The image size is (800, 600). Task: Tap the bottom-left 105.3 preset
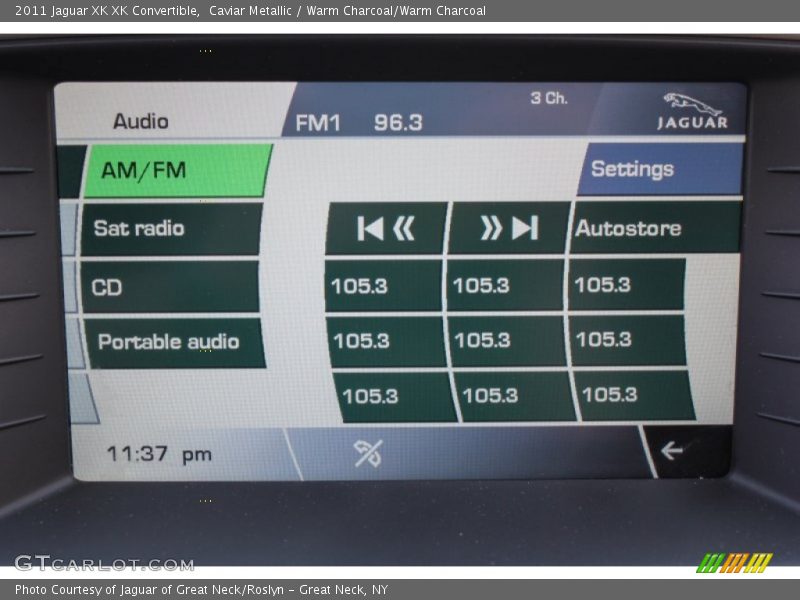[x=390, y=396]
